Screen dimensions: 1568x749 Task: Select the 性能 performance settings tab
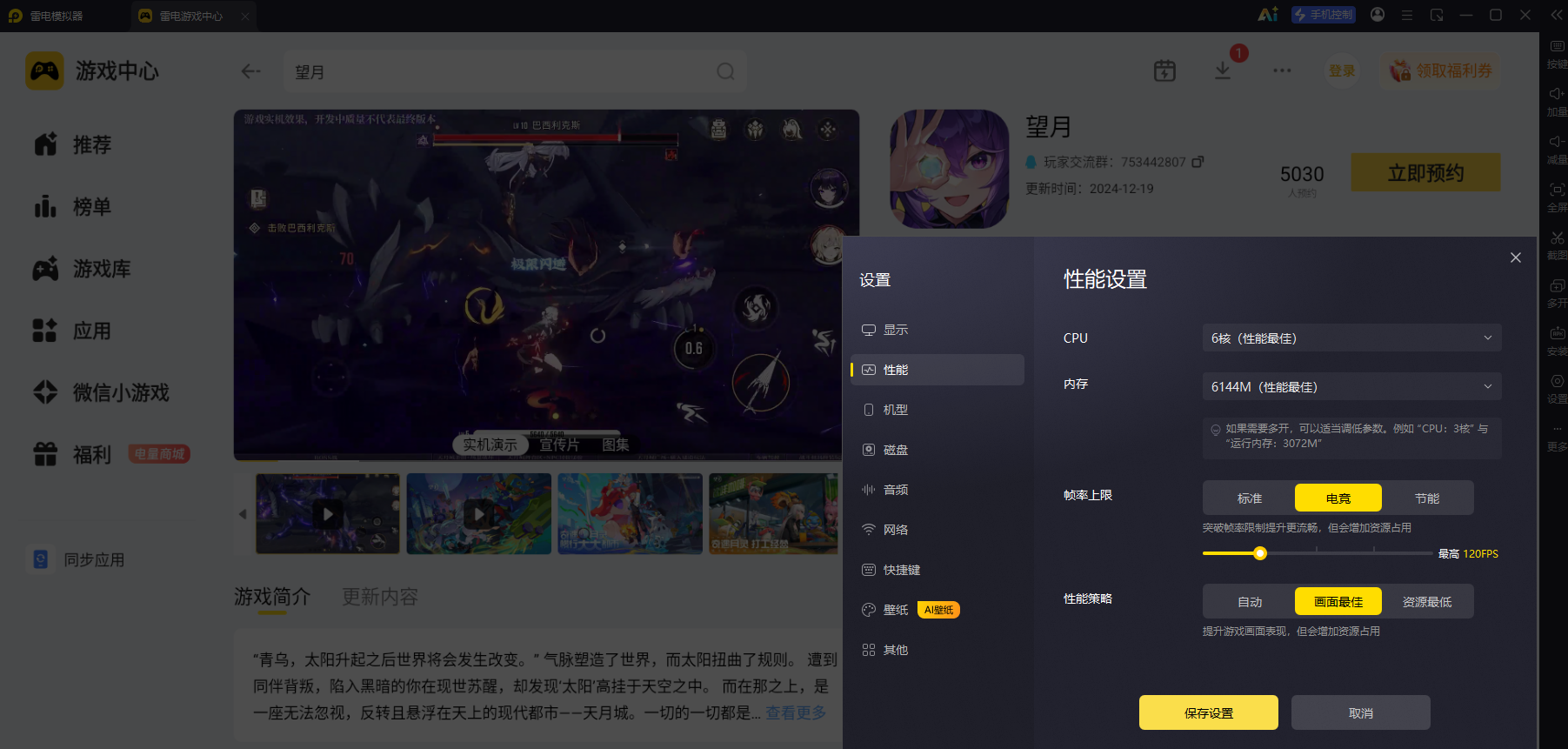pos(937,370)
